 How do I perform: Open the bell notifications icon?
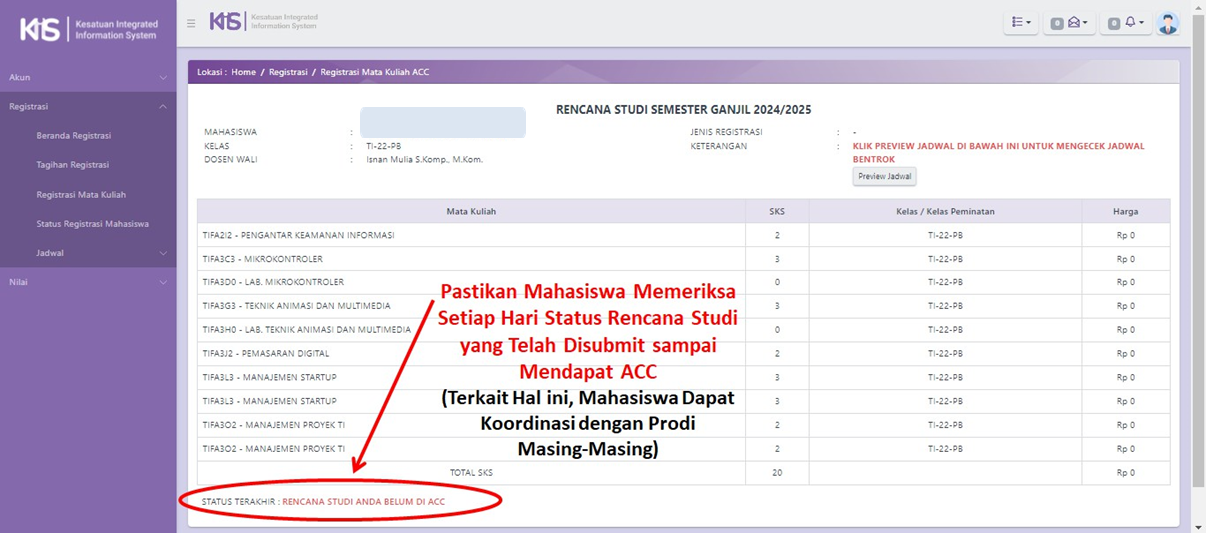coord(1127,23)
